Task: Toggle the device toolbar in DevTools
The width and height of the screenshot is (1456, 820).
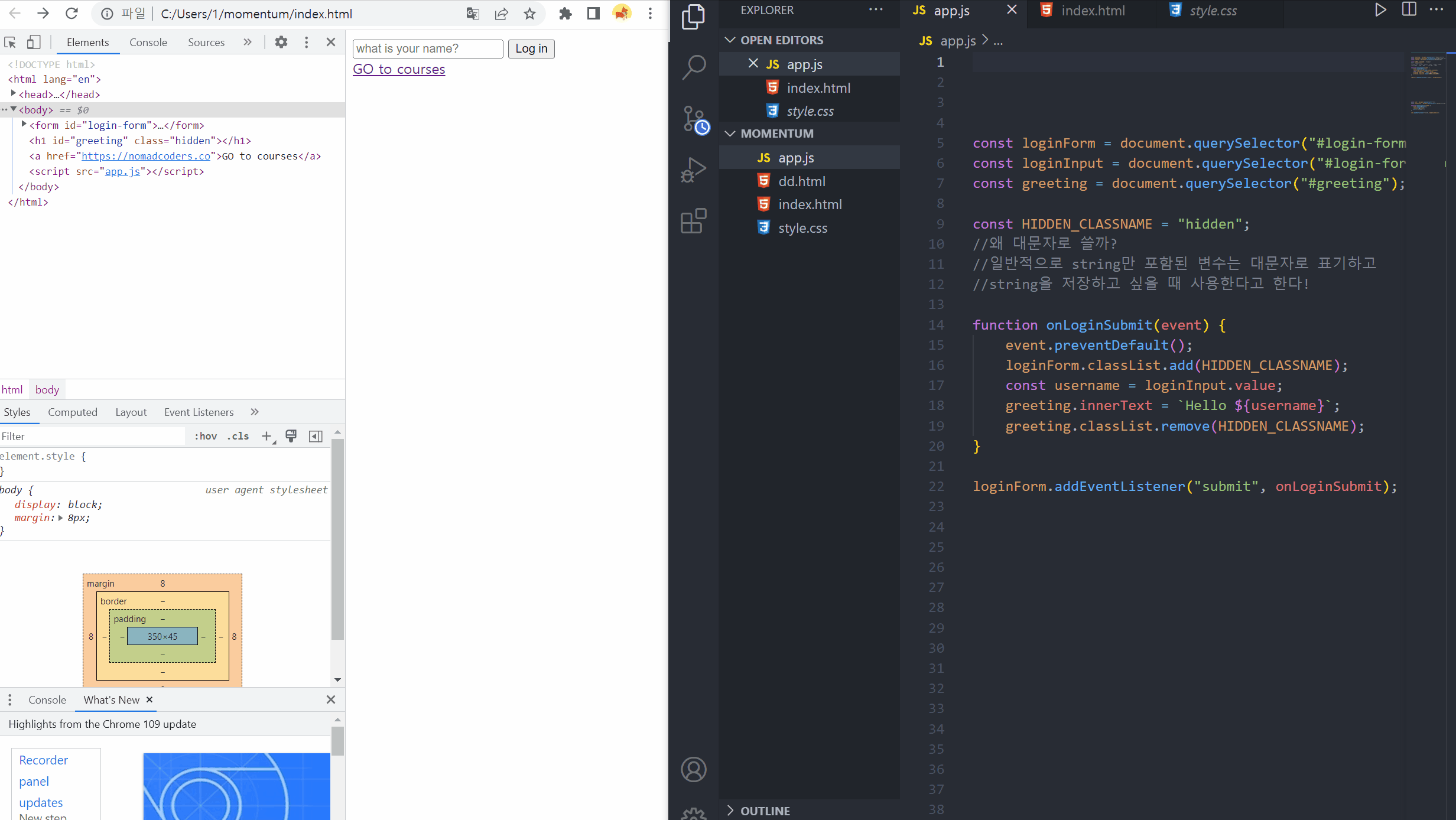Action: (34, 43)
